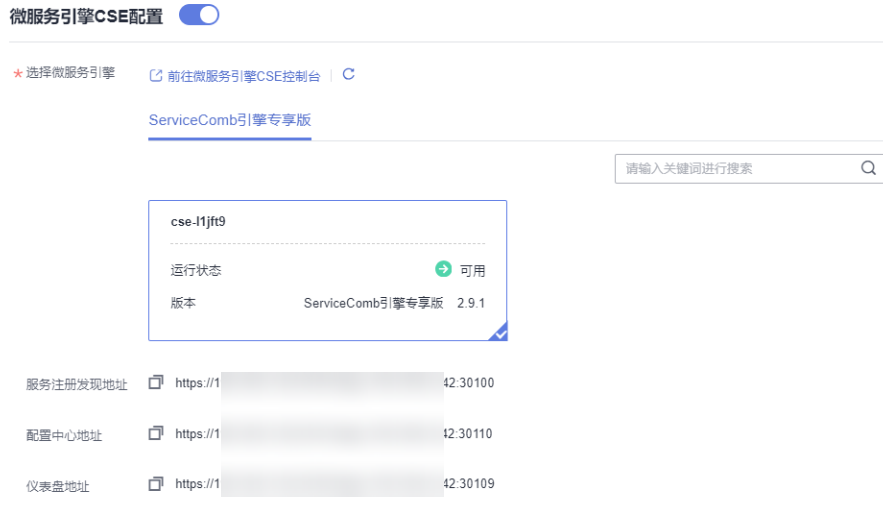The image size is (883, 508).
Task: Click the 可用 status text
Action: tap(472, 271)
